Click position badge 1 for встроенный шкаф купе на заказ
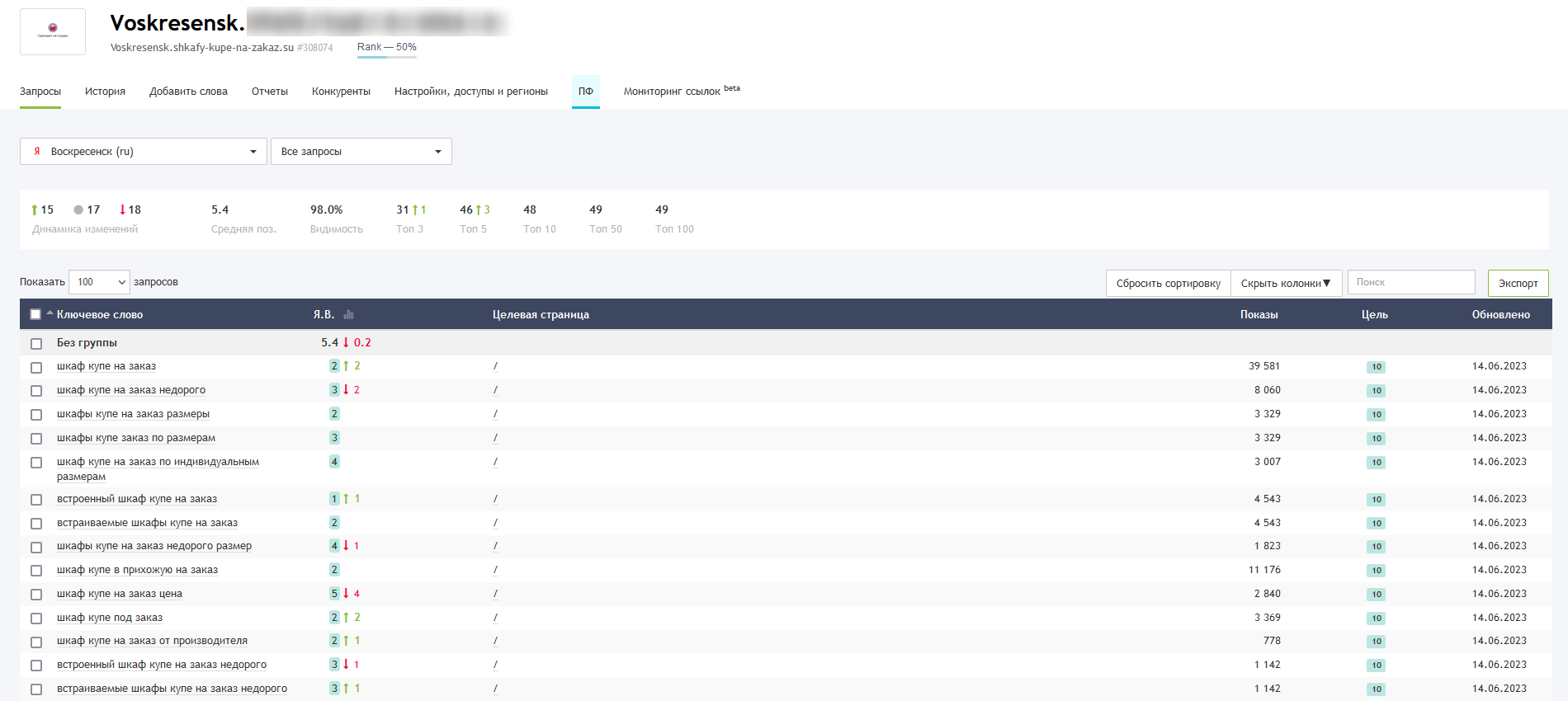The image size is (1568, 701). pos(334,499)
